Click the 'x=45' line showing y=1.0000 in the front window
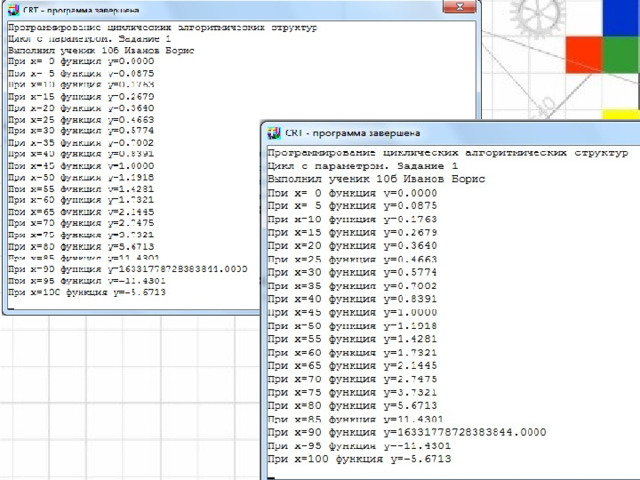 click(353, 312)
